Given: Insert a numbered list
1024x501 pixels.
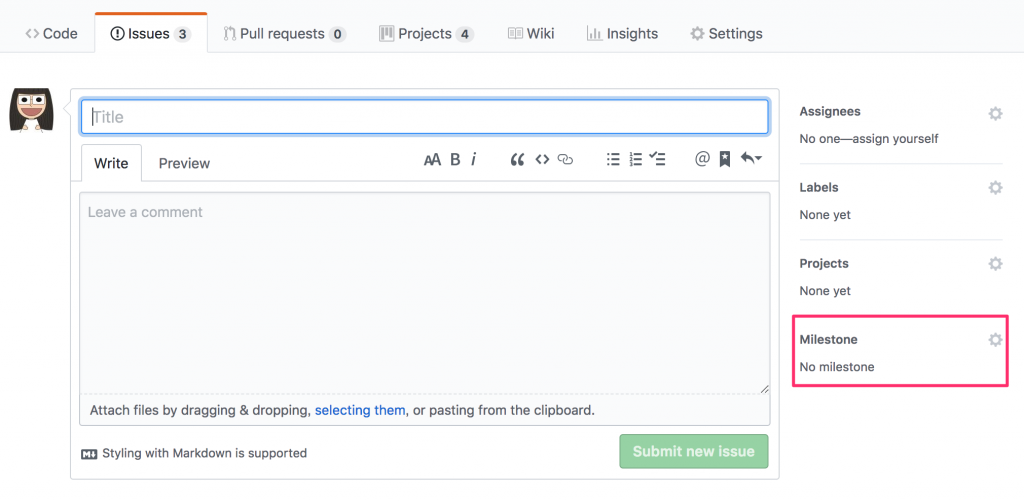Looking at the screenshot, I should coord(635,159).
